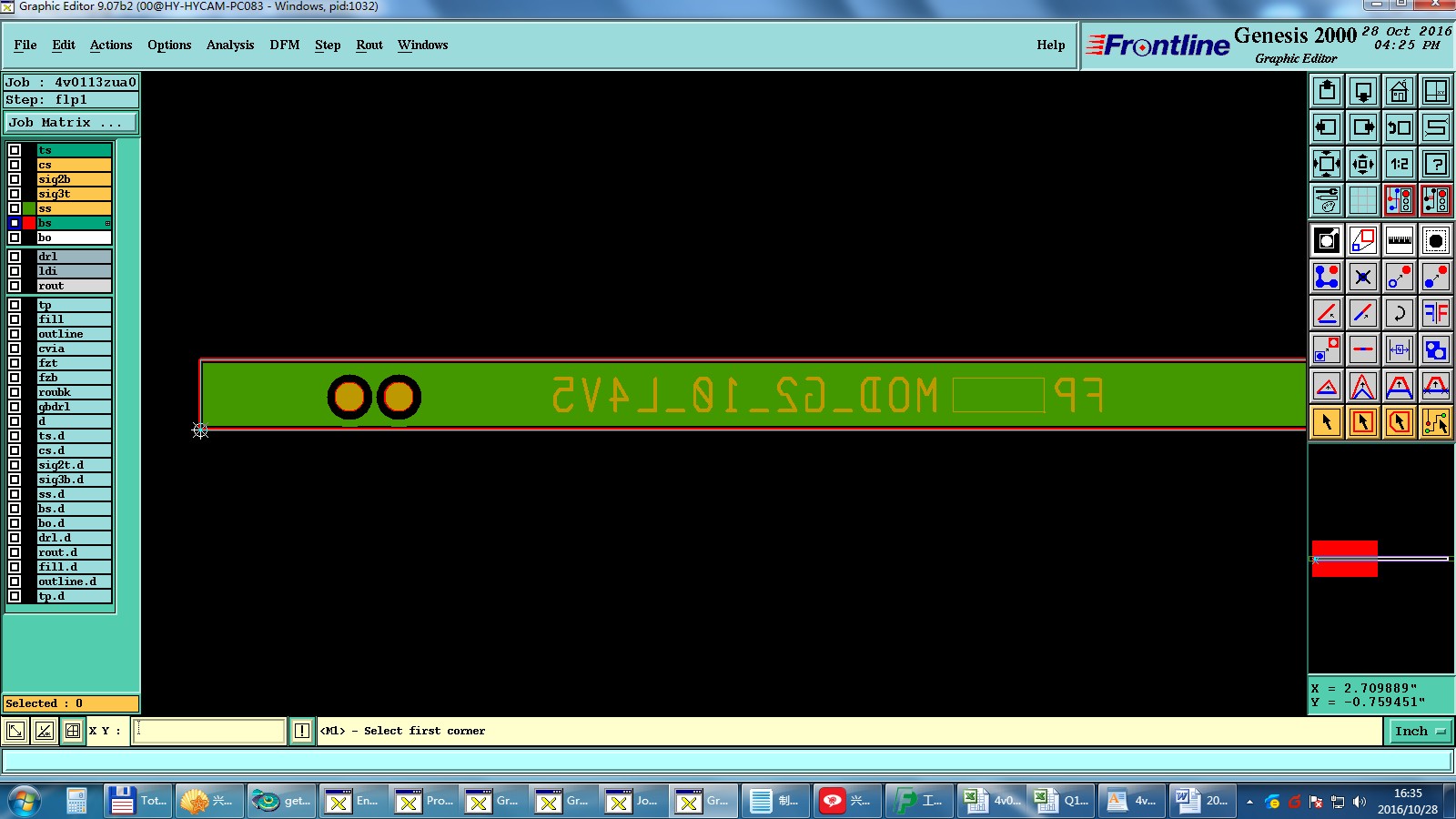1456x819 pixels.
Task: Select layer name 'outline.d' in layer list
Action: tap(74, 581)
